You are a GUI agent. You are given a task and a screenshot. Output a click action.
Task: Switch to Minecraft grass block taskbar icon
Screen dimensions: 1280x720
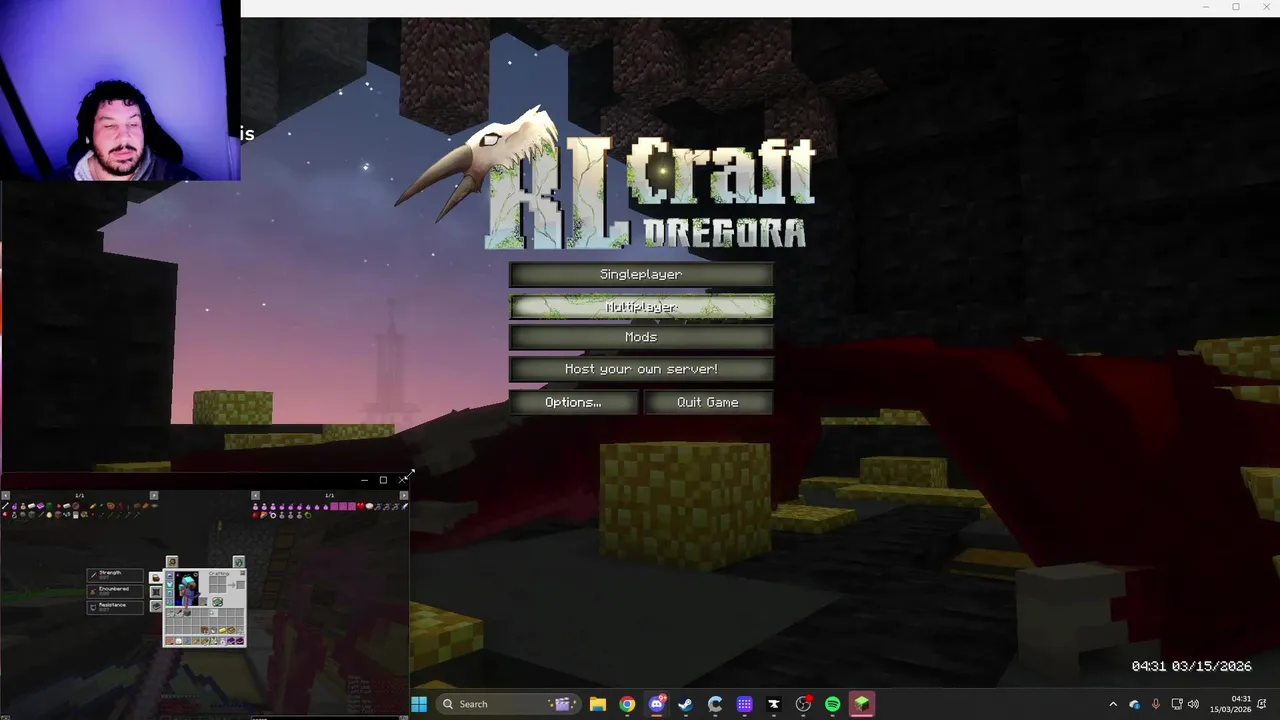pyautogui.click(x=862, y=704)
